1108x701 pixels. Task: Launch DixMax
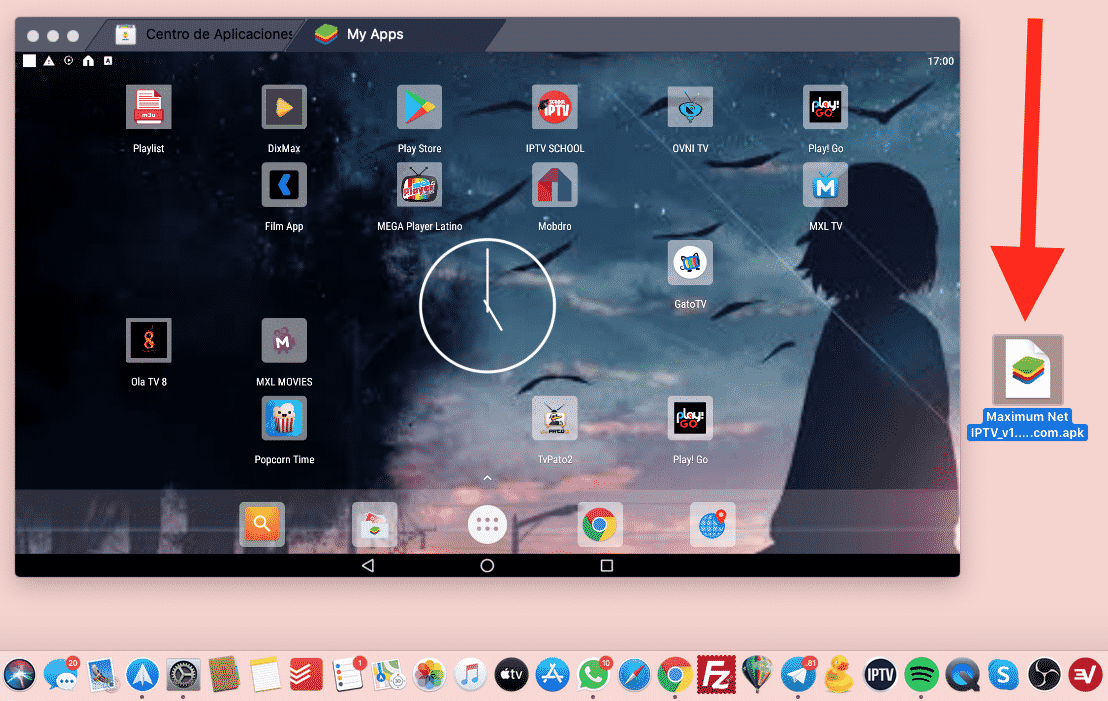tap(284, 107)
